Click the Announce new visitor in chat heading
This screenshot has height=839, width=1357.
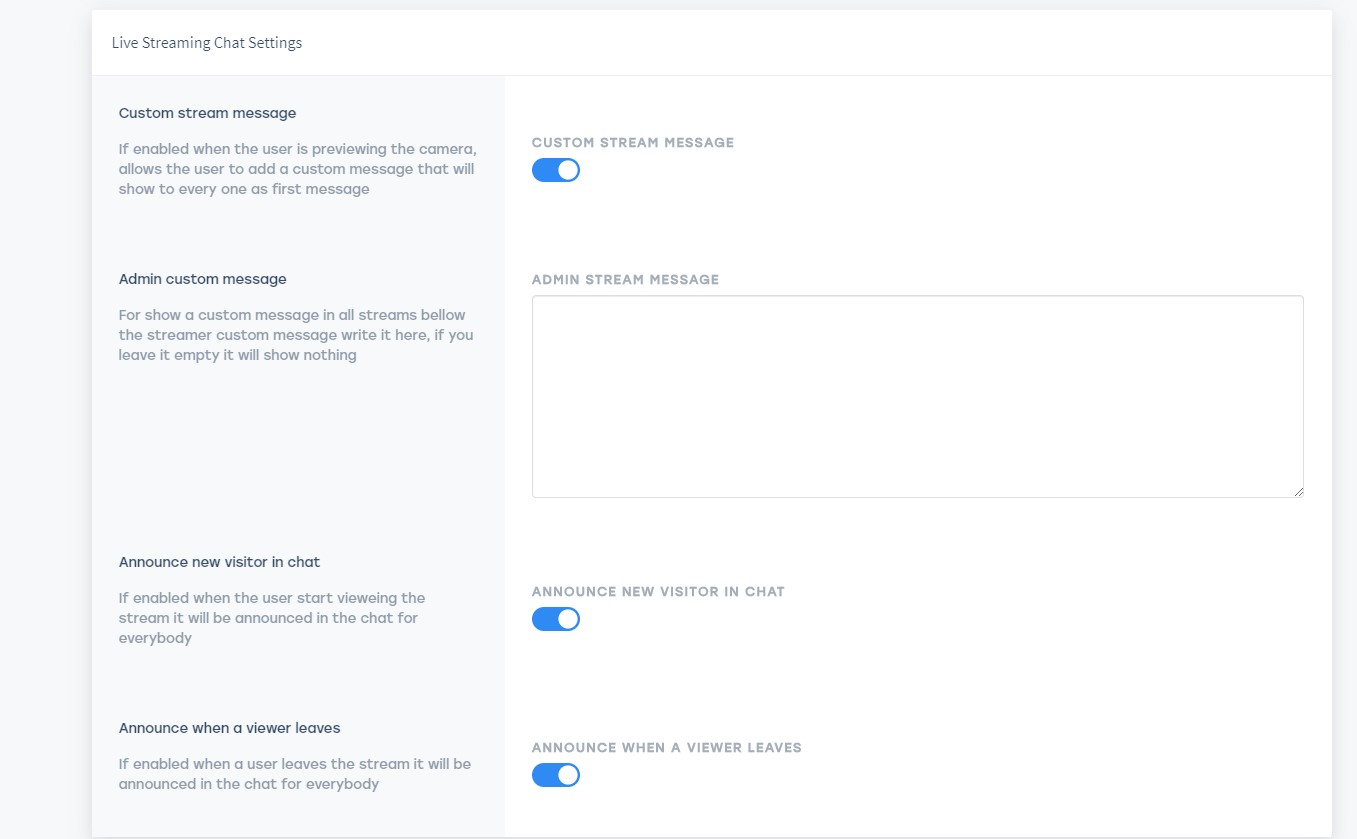click(x=219, y=562)
